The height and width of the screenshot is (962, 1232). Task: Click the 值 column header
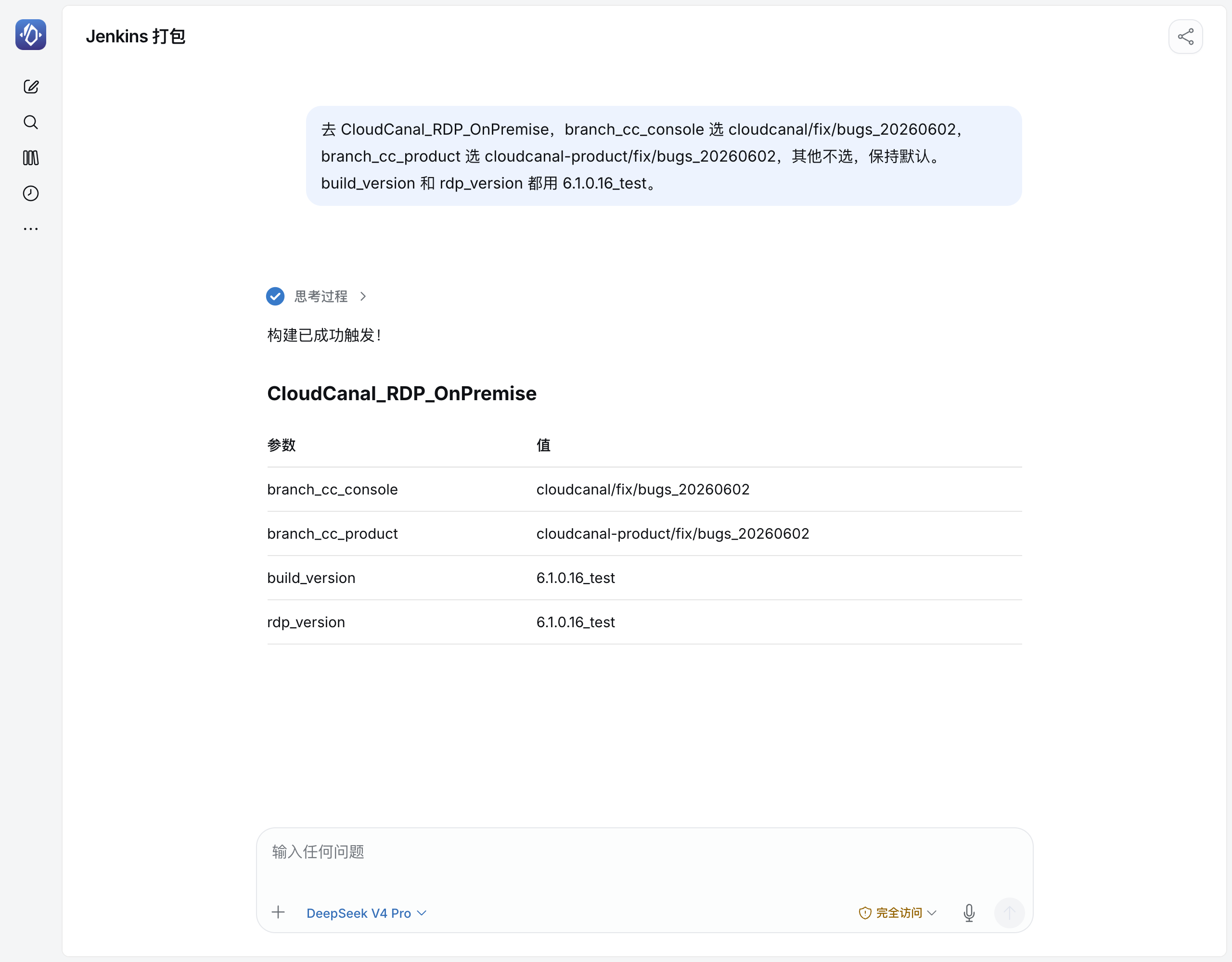pyautogui.click(x=543, y=445)
